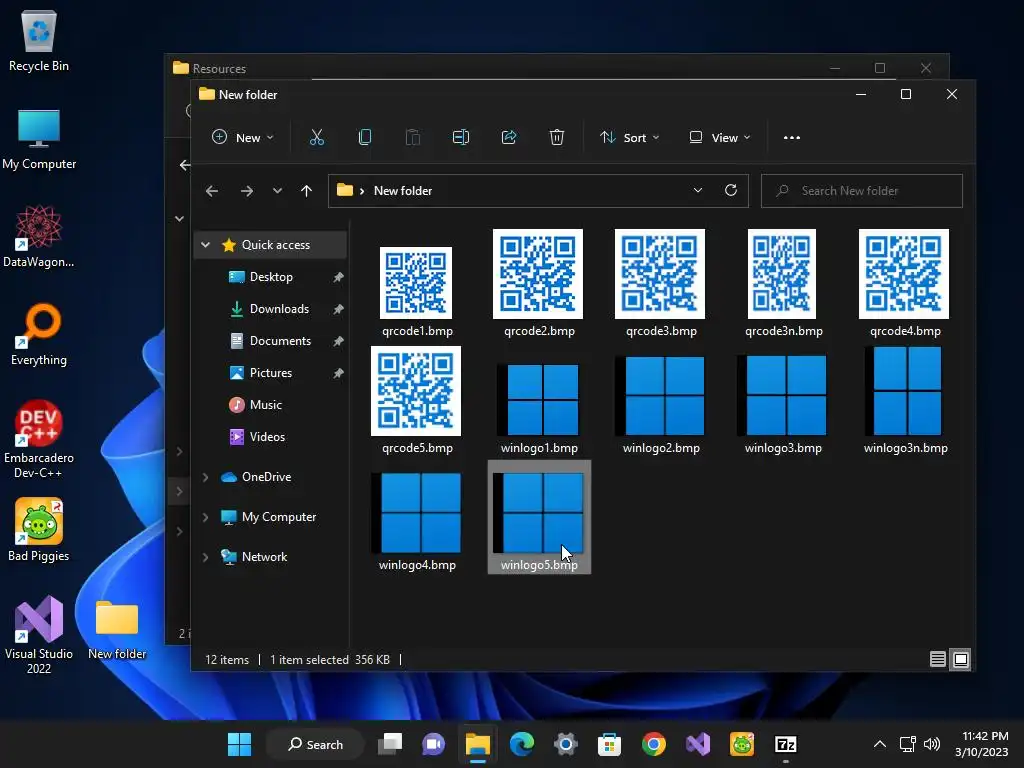This screenshot has height=768, width=1024.
Task: Select the qrcode2.bmp thumbnail
Action: coord(538,274)
